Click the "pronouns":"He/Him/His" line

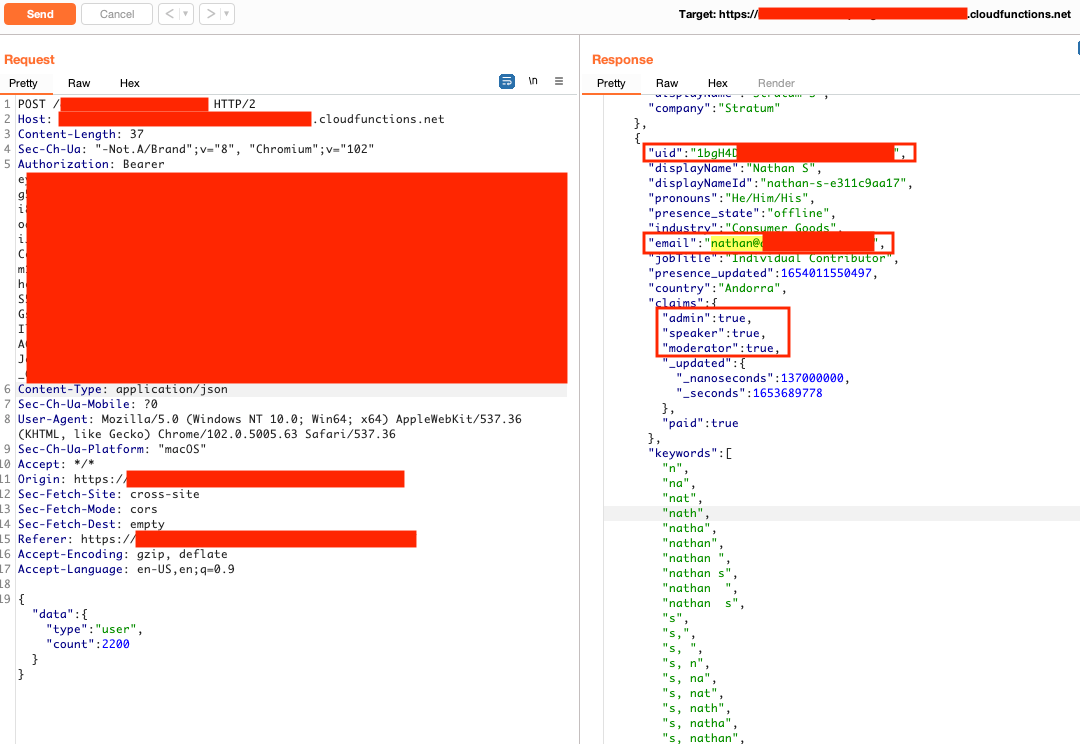[x=731, y=198]
